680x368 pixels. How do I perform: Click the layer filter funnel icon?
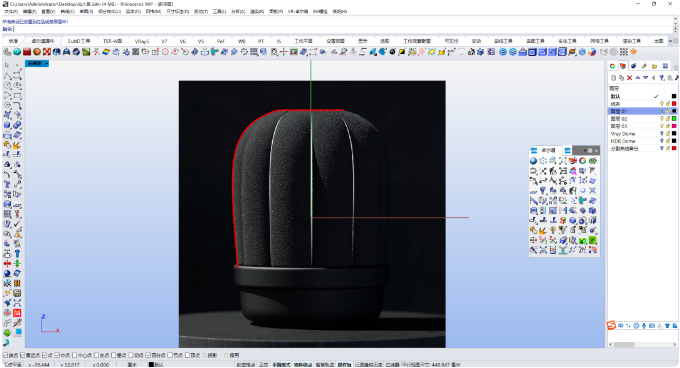point(661,78)
